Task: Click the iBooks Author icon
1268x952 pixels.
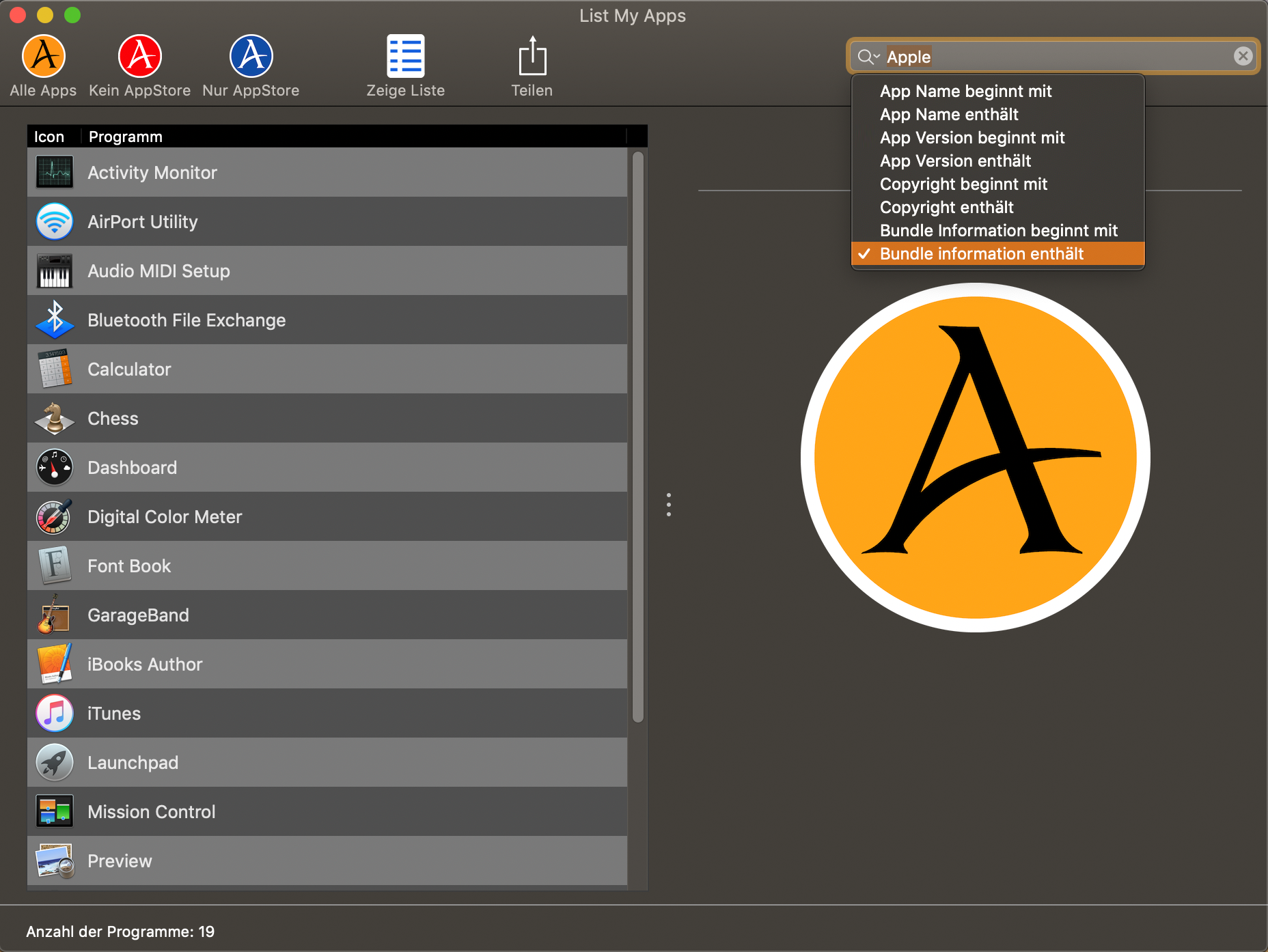Action: (x=55, y=664)
